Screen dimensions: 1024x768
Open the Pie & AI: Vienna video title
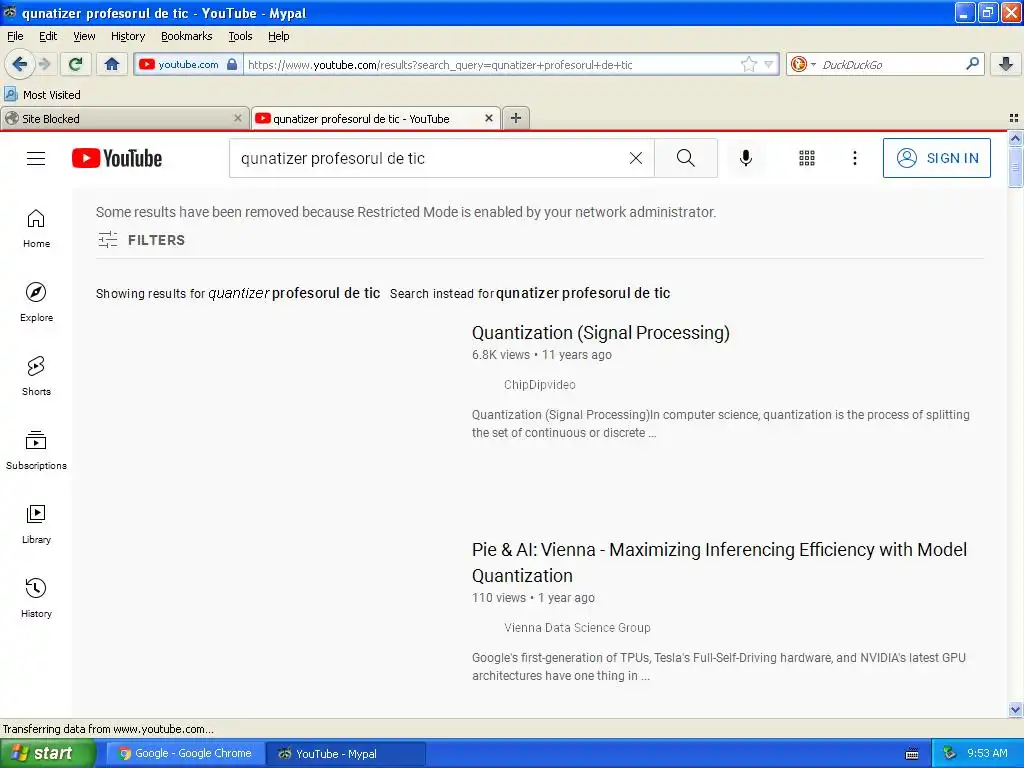pyautogui.click(x=719, y=562)
